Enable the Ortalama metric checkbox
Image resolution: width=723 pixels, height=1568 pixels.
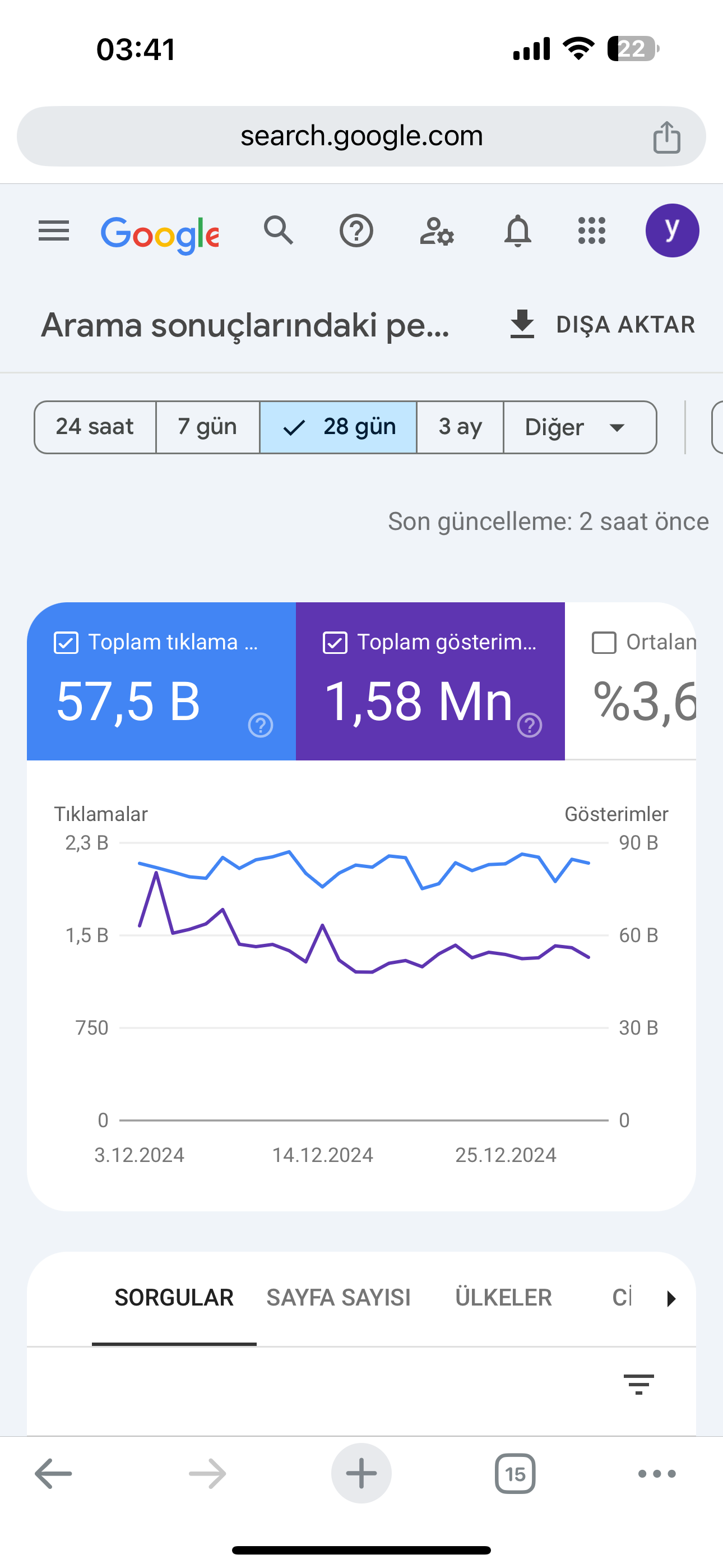pos(604,643)
